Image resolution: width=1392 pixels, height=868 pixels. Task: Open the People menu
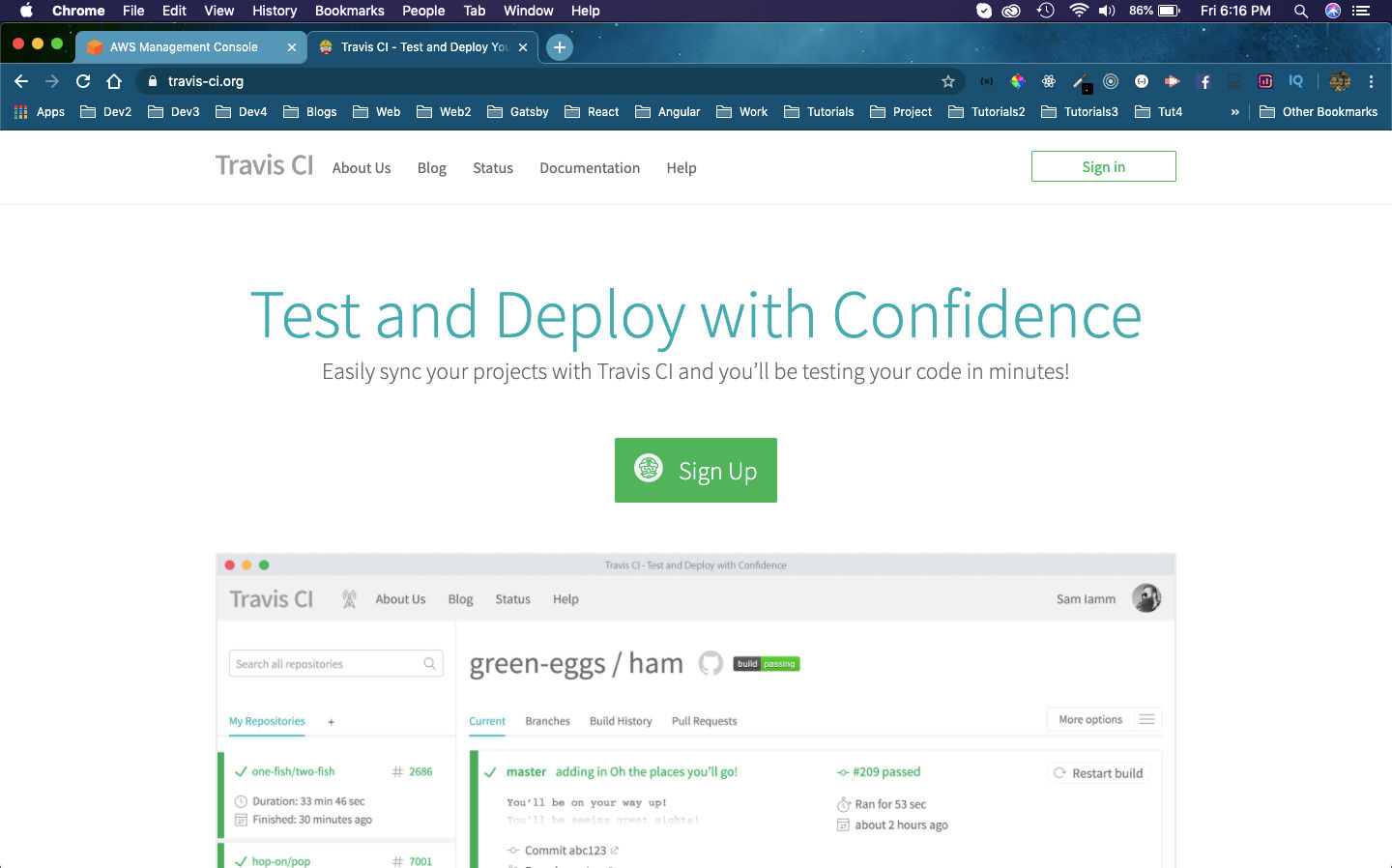pos(423,11)
